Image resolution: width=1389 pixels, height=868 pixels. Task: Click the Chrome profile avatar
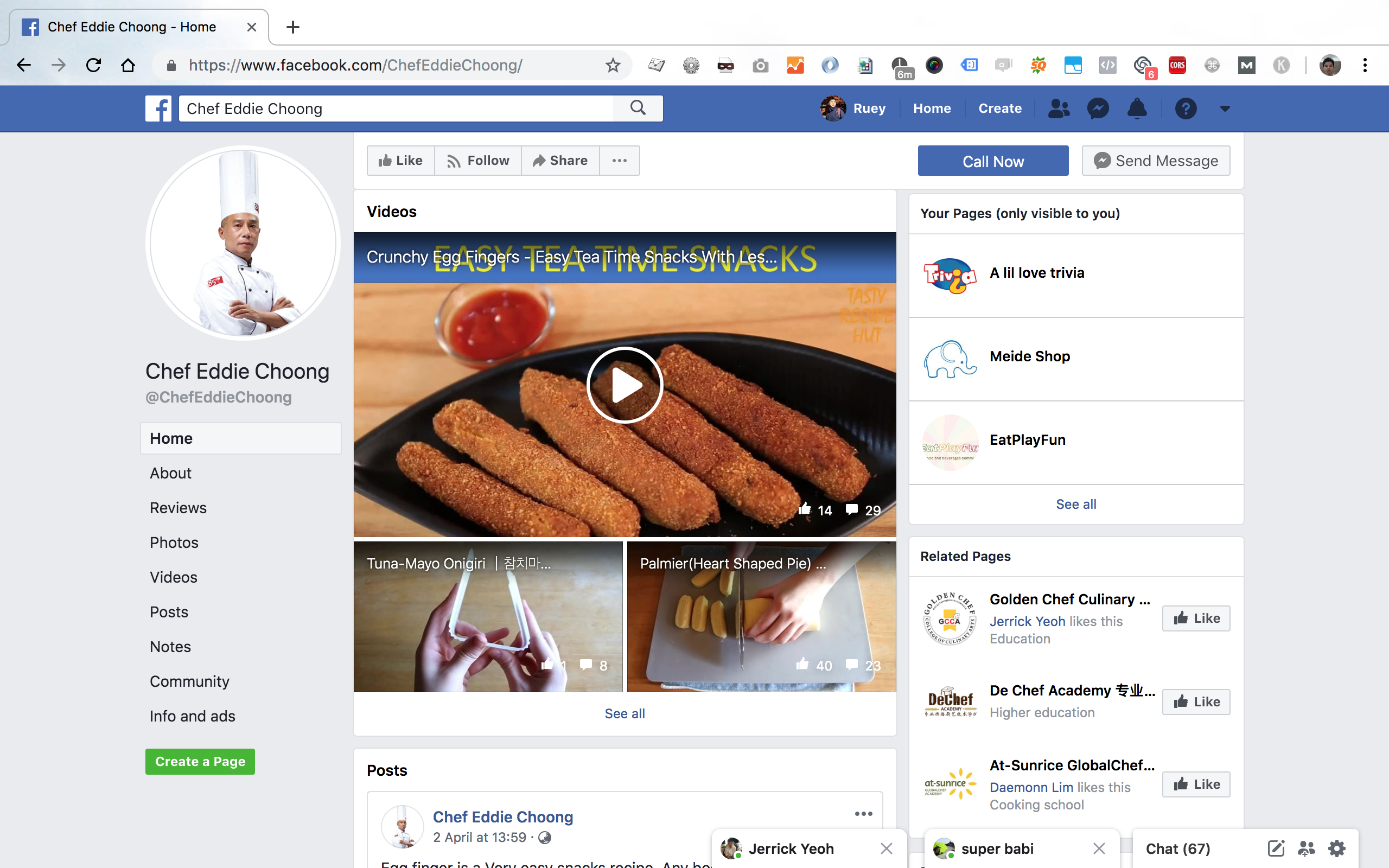[x=1330, y=66]
